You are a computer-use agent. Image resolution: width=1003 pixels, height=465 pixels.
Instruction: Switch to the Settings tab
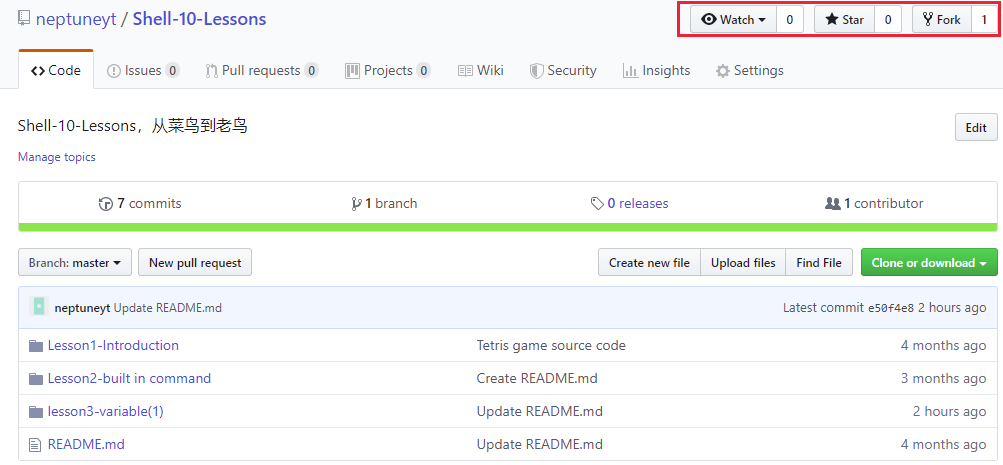[x=750, y=70]
